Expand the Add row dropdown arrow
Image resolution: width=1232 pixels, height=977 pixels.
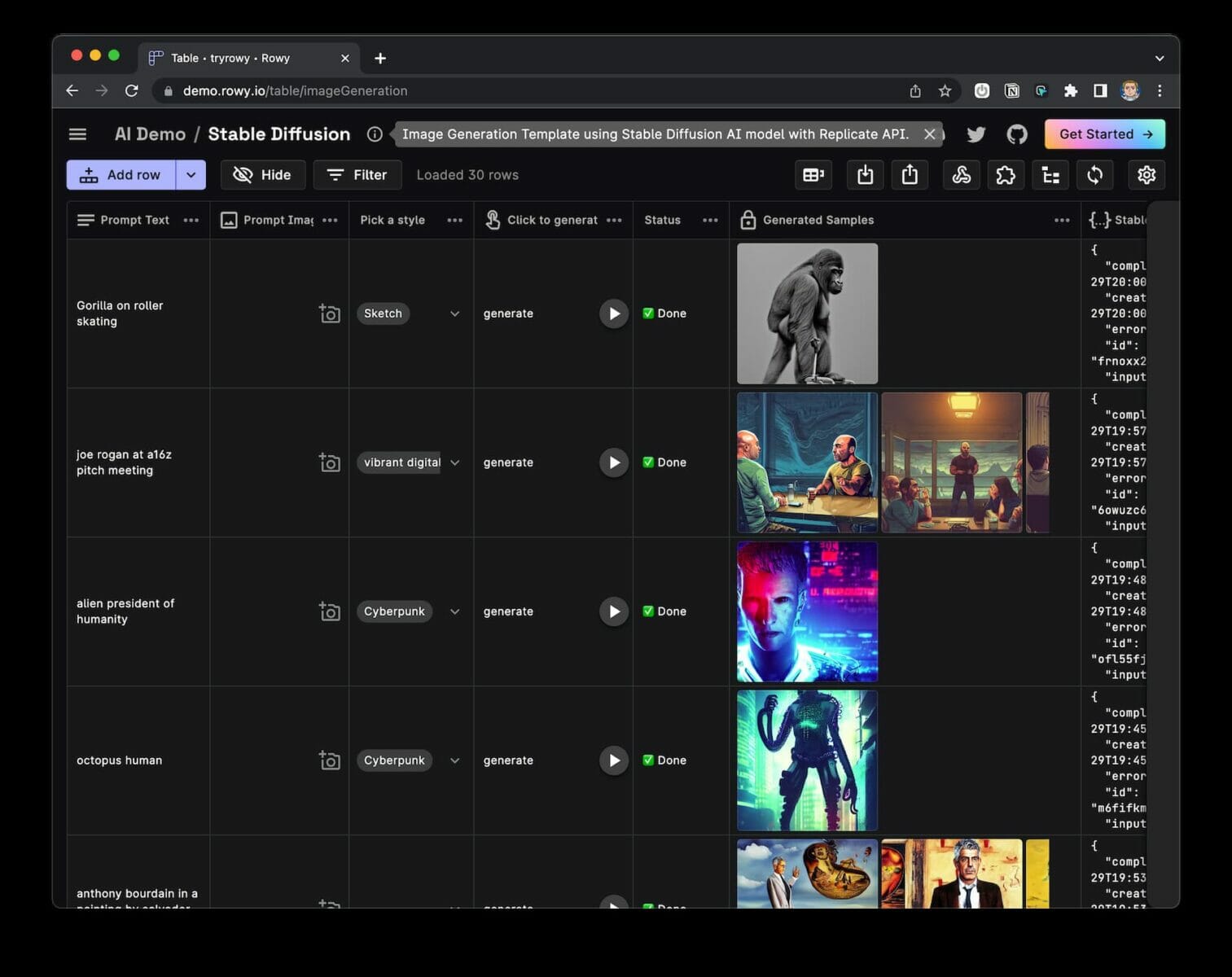tap(191, 175)
